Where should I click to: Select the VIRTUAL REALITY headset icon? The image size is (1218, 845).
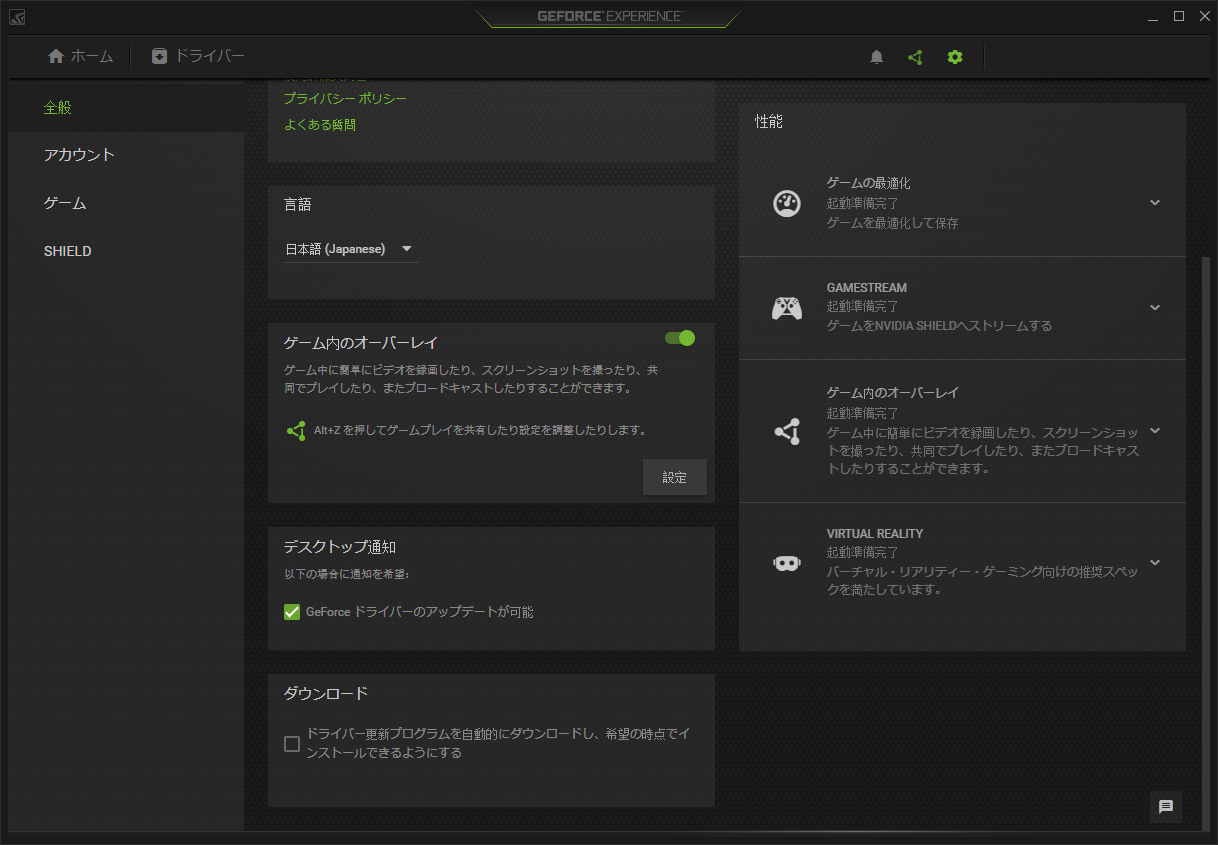(787, 562)
